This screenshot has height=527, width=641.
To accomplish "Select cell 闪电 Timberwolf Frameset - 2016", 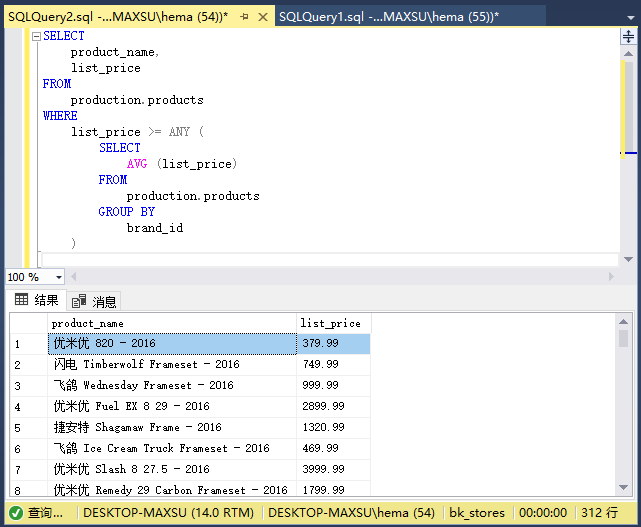I will tap(172, 365).
